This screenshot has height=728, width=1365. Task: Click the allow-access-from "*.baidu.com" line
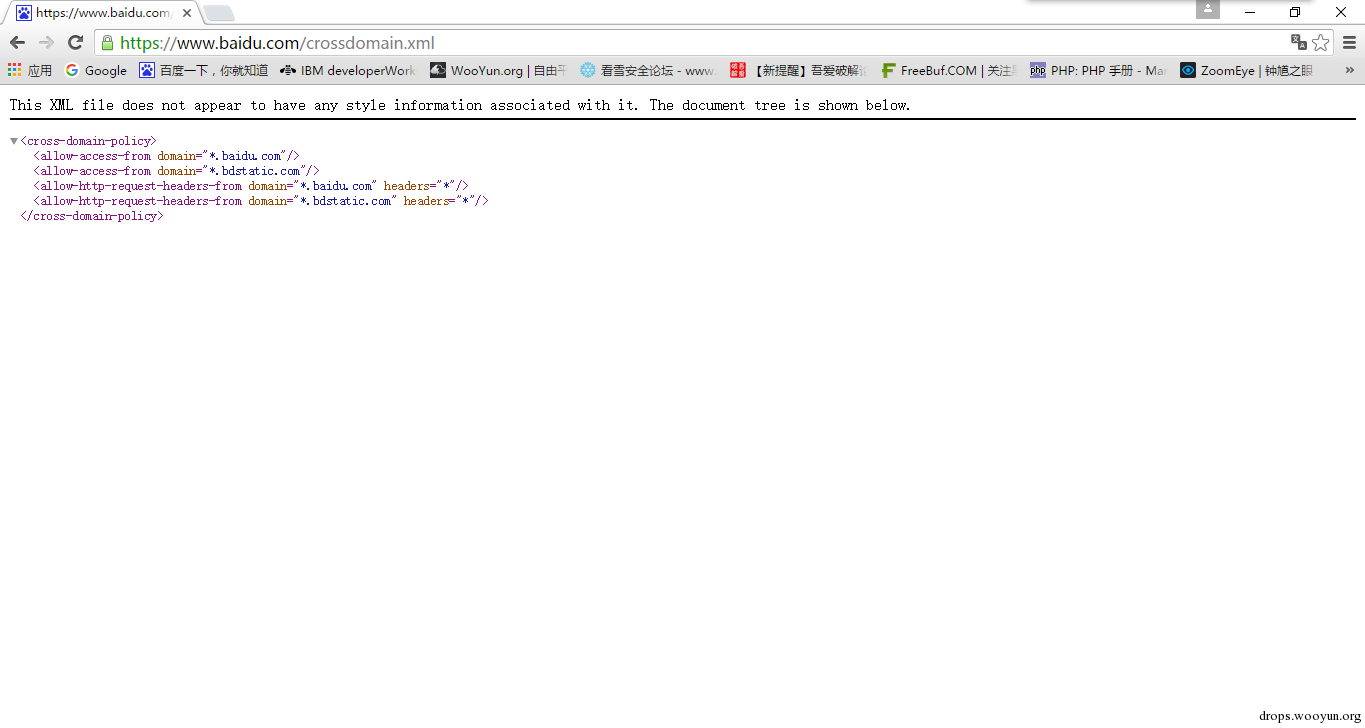click(x=166, y=156)
